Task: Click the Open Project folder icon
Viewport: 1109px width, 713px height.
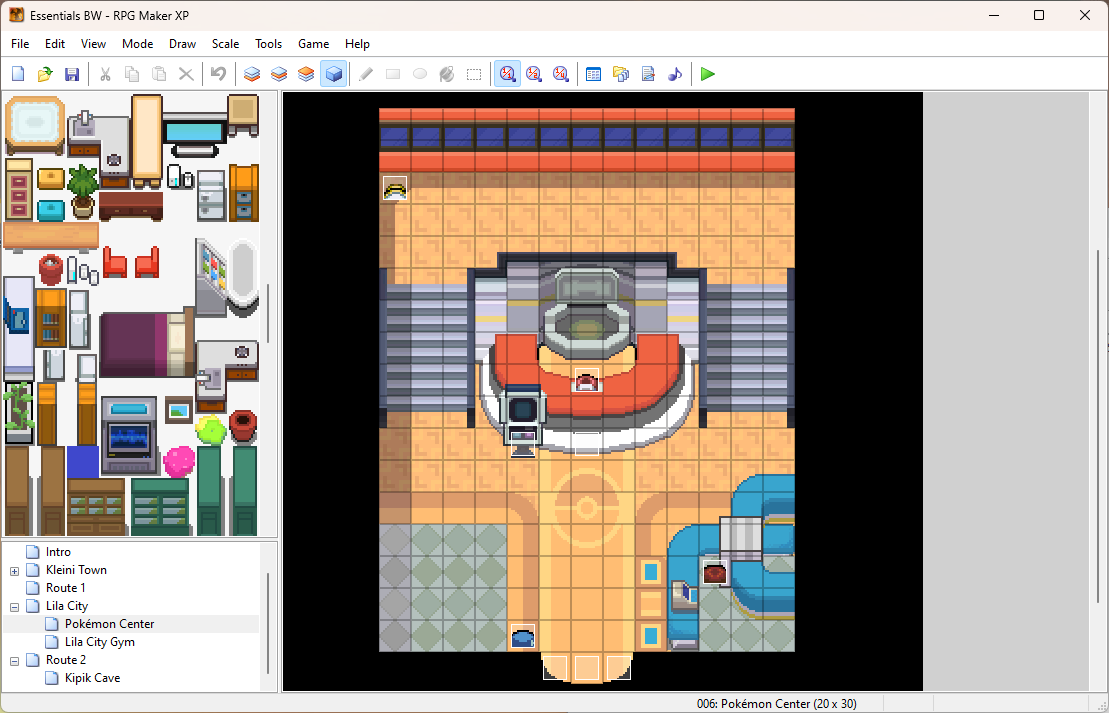Action: [45, 74]
